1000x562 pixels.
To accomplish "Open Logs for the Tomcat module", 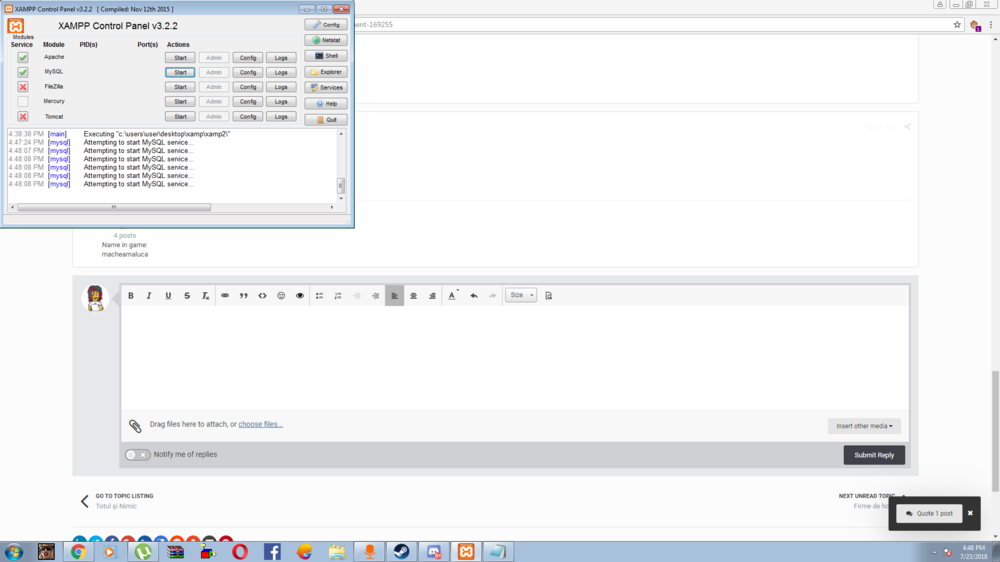I will (x=281, y=117).
